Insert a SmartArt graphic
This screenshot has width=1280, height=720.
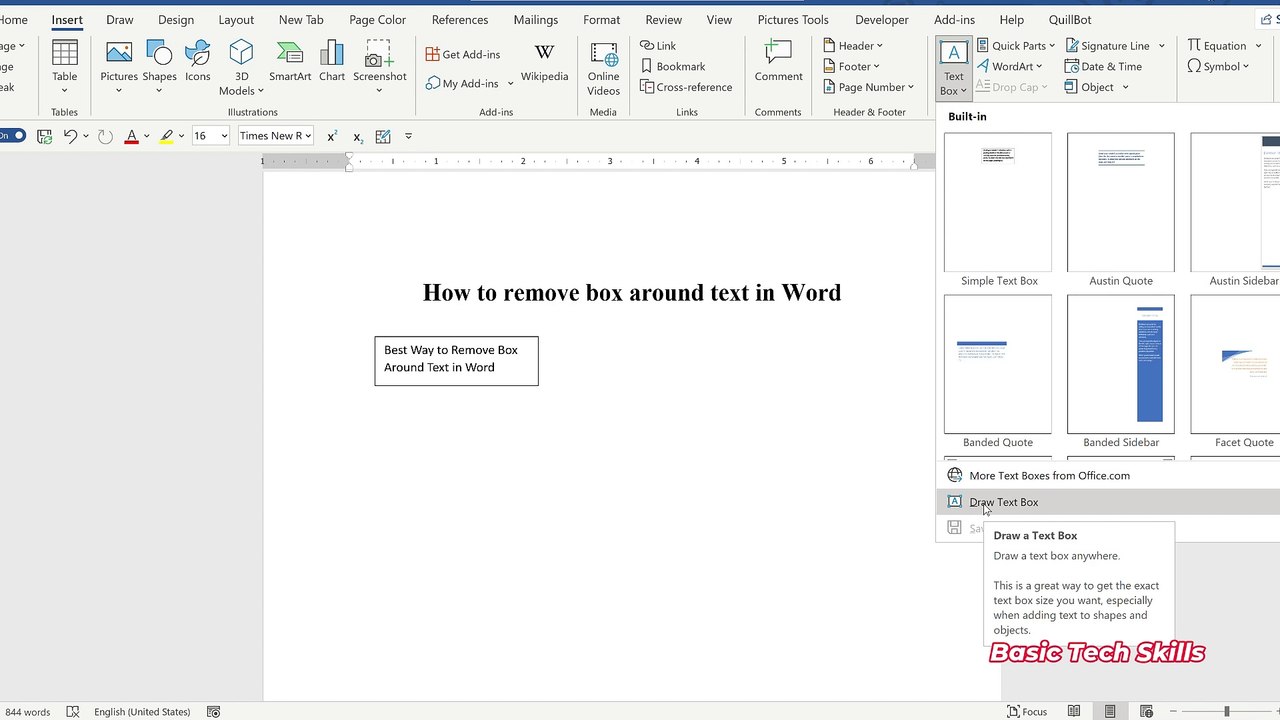point(290,62)
